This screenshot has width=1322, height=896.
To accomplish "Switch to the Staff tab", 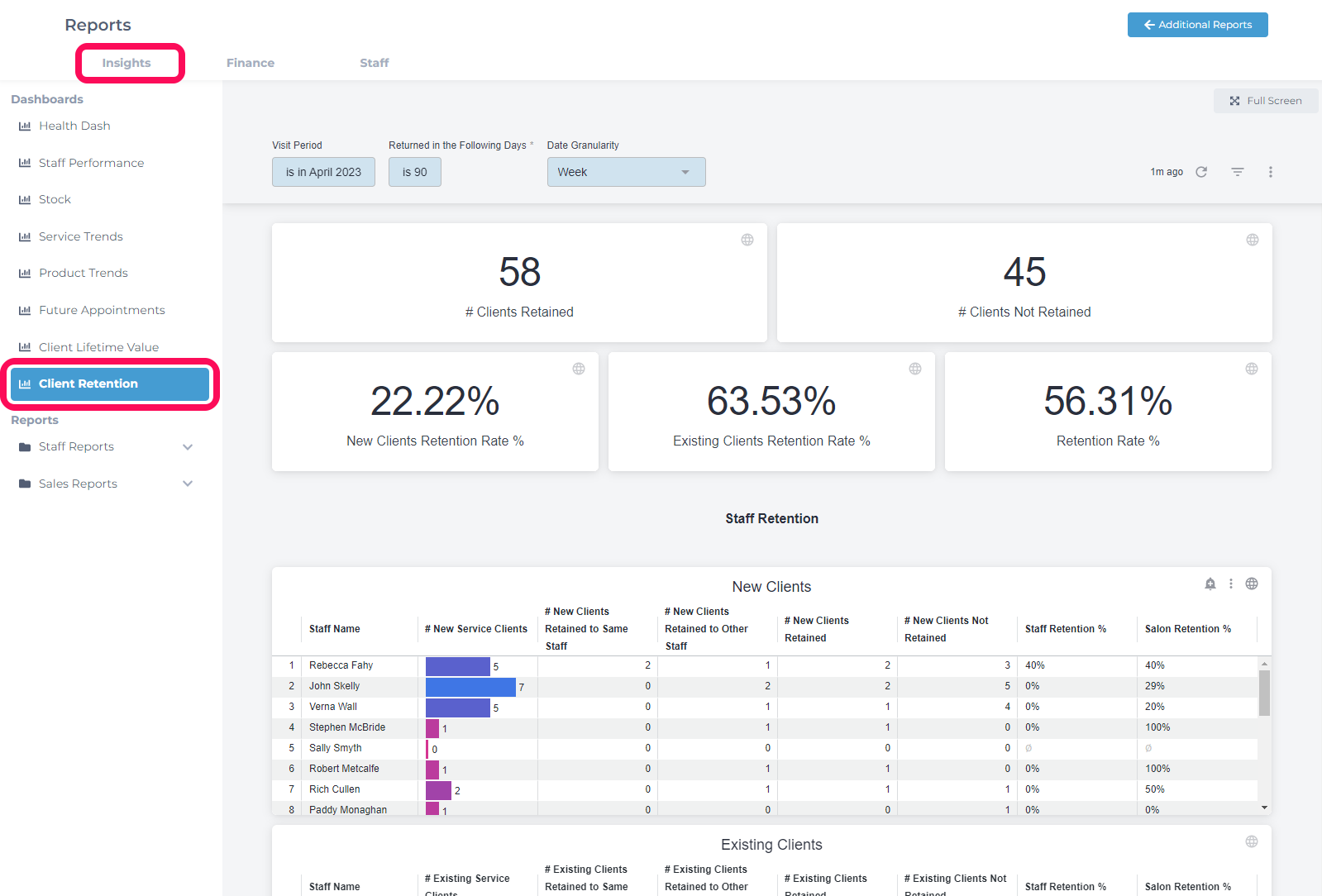I will click(x=374, y=63).
